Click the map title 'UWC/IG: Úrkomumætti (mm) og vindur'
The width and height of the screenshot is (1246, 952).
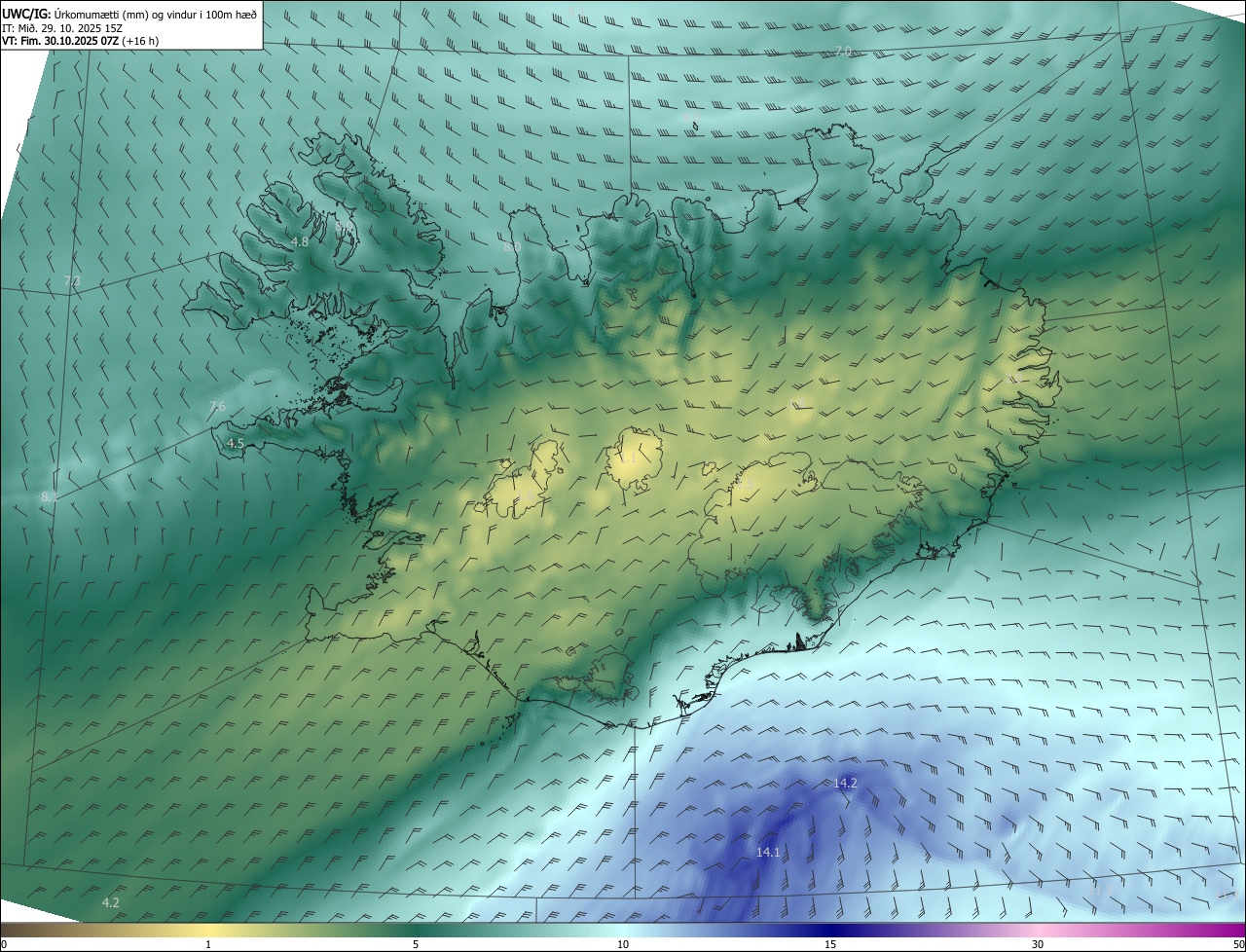129,13
